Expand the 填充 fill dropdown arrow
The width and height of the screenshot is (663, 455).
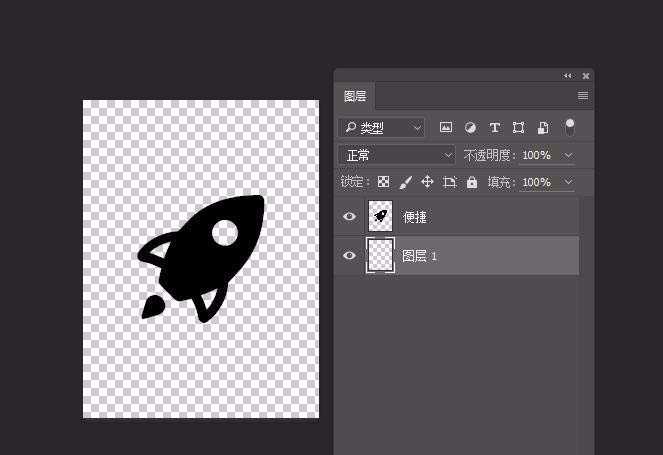click(x=569, y=182)
